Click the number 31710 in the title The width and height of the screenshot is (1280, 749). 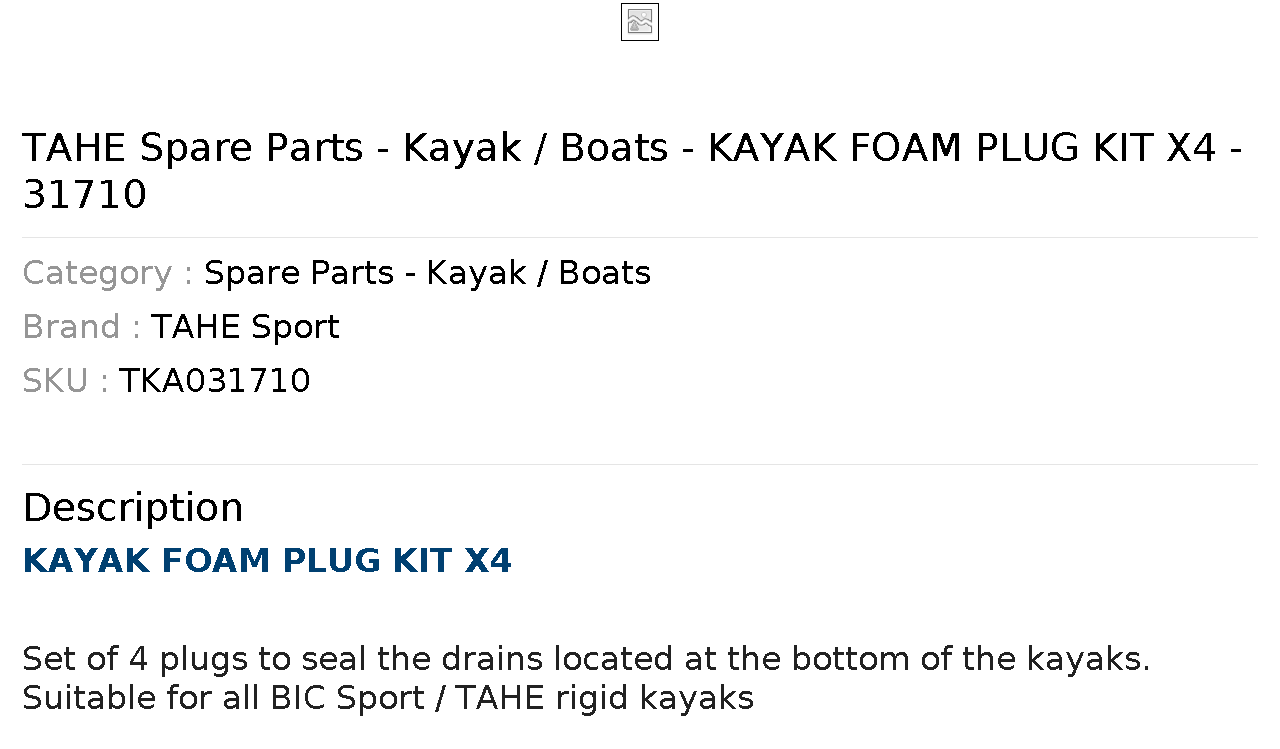85,195
